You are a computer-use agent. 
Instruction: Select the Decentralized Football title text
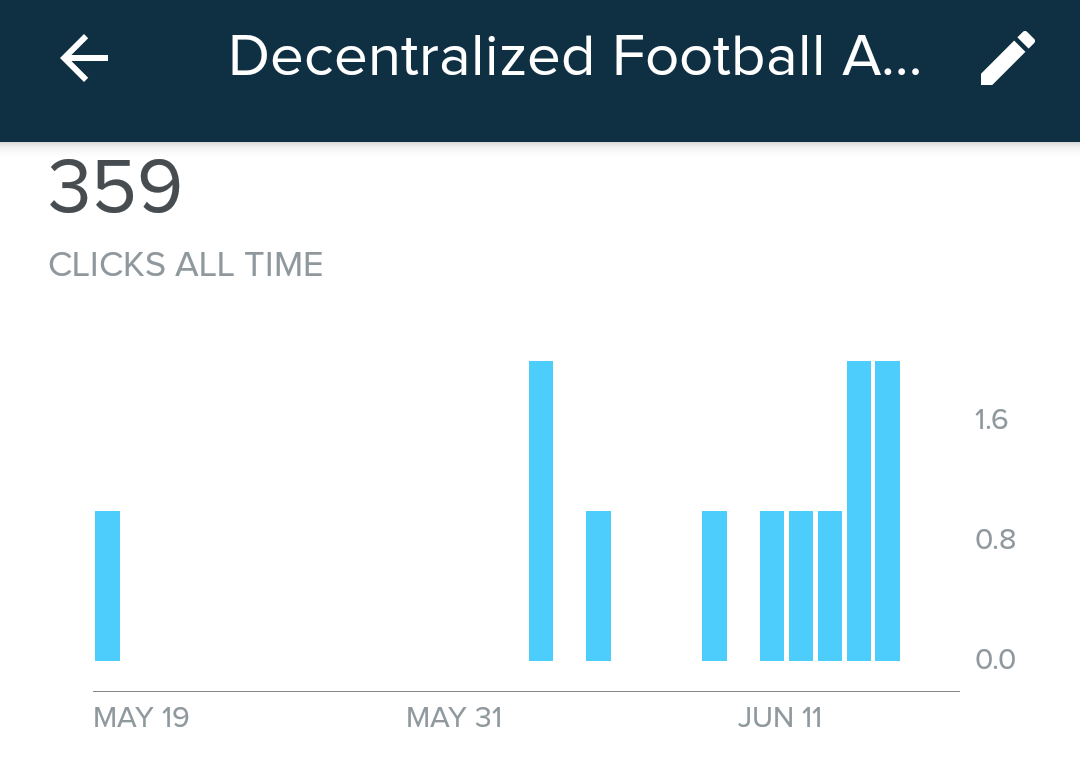point(574,57)
